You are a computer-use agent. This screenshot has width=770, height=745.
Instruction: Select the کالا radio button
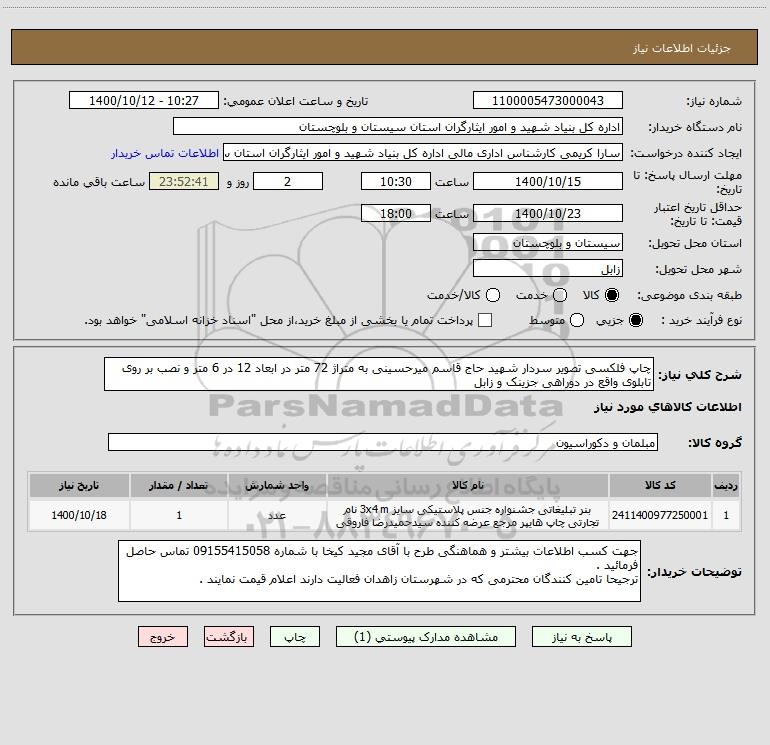click(x=612, y=295)
